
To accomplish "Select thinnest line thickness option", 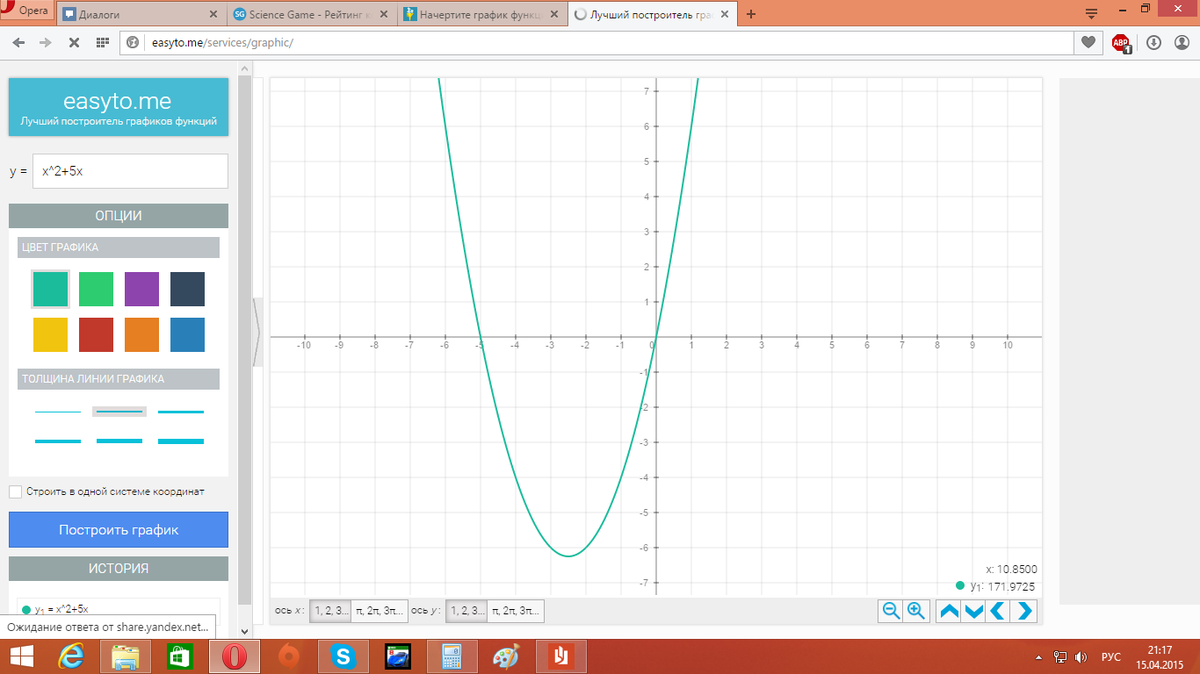I will point(58,411).
